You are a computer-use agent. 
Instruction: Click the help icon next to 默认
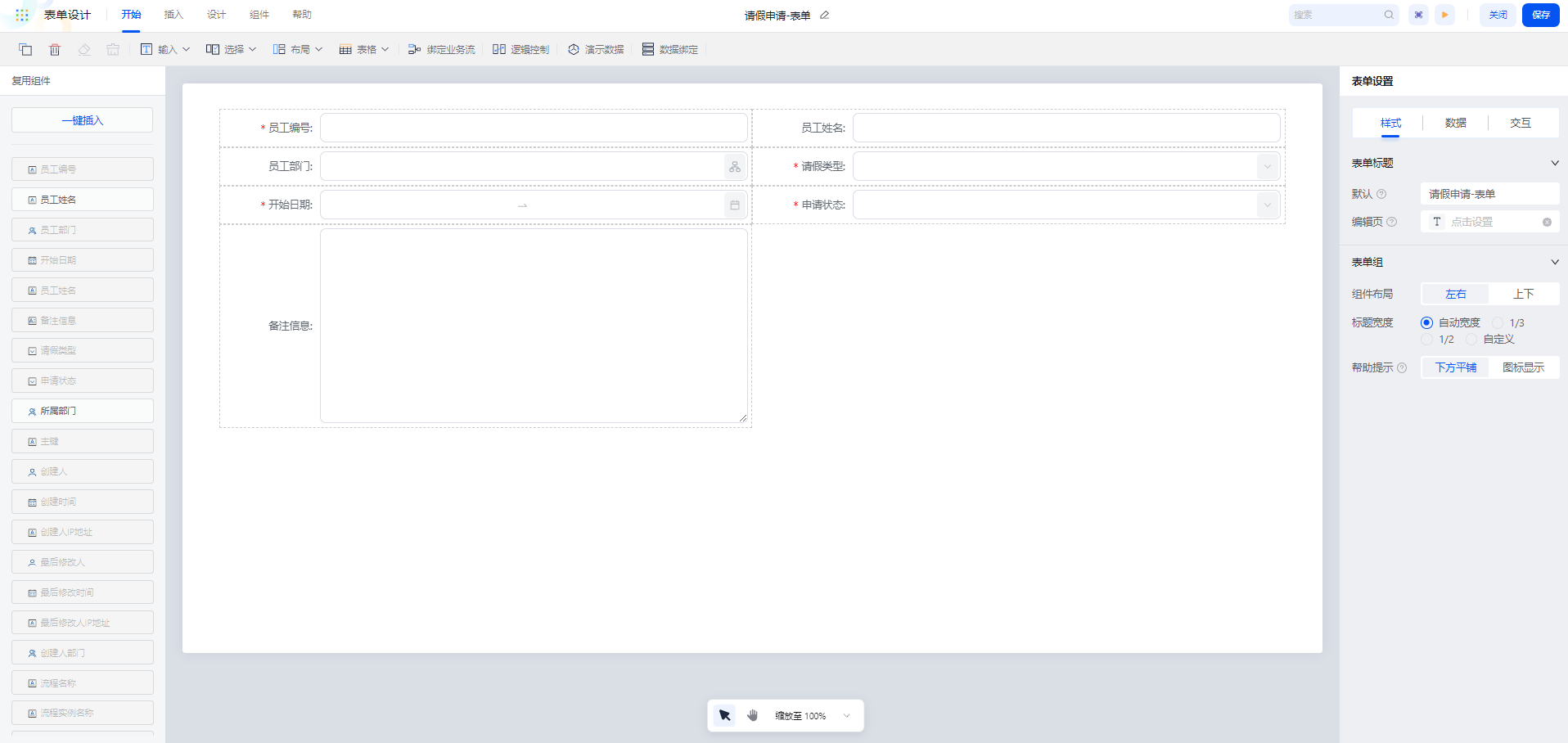1381,194
